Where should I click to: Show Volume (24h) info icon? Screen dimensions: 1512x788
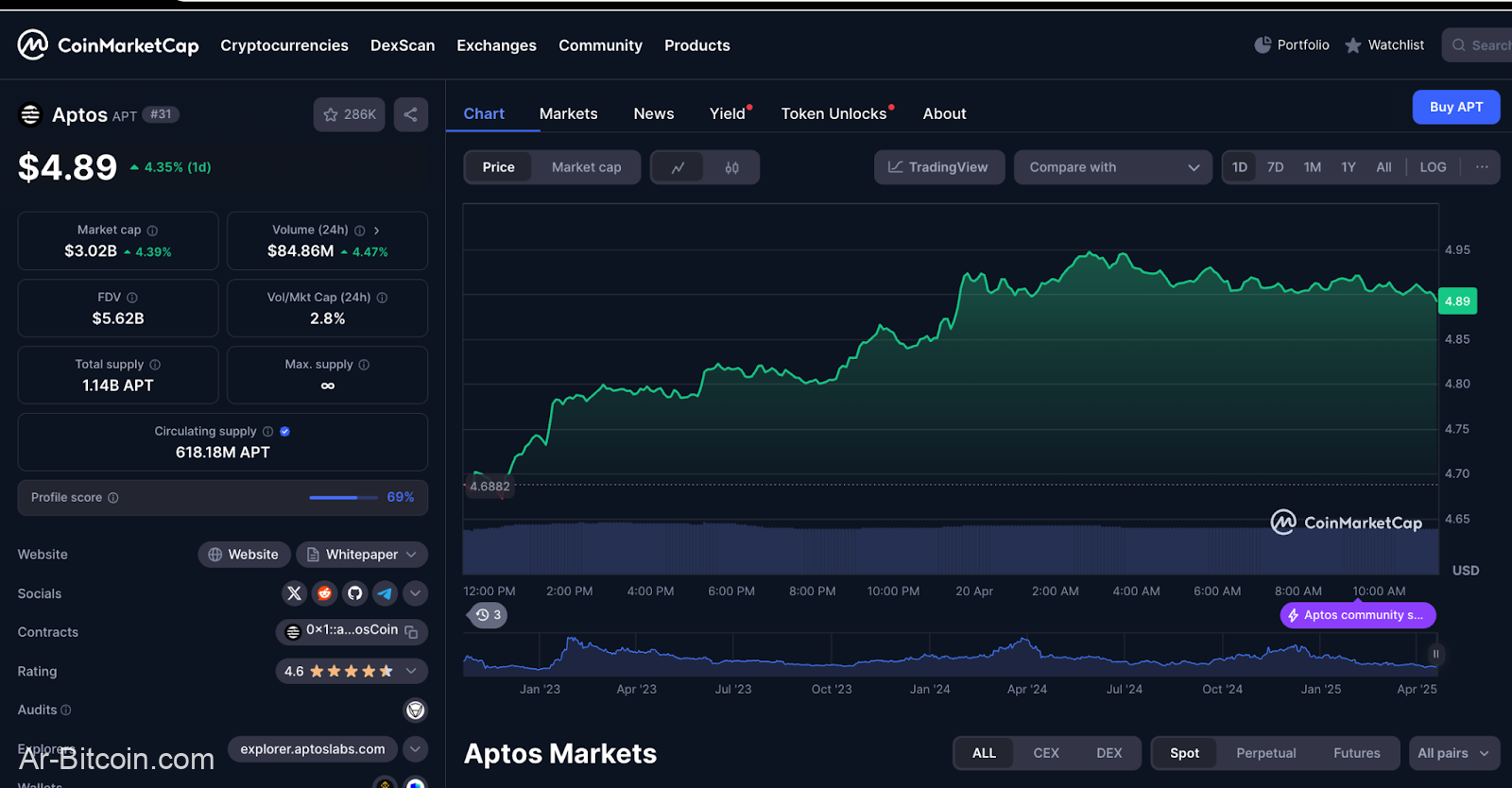point(359,231)
